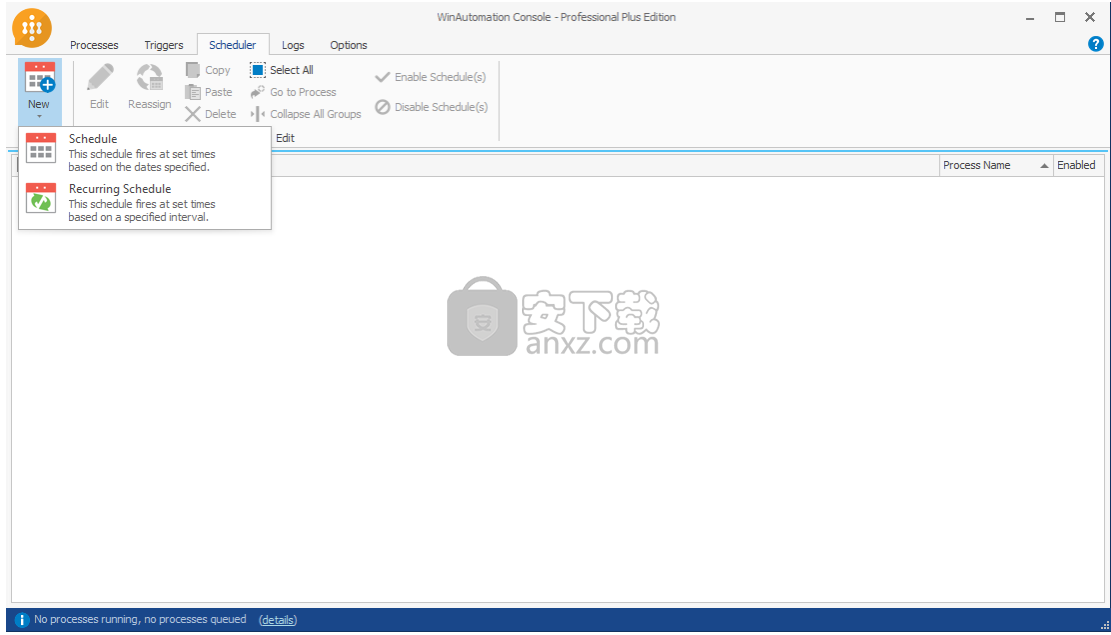Click the Go to Process icon
Viewport: 1111px width, 635px height.
258,91
